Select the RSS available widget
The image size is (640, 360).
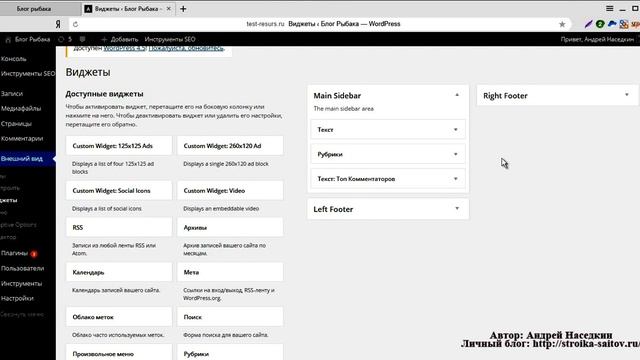(119, 227)
